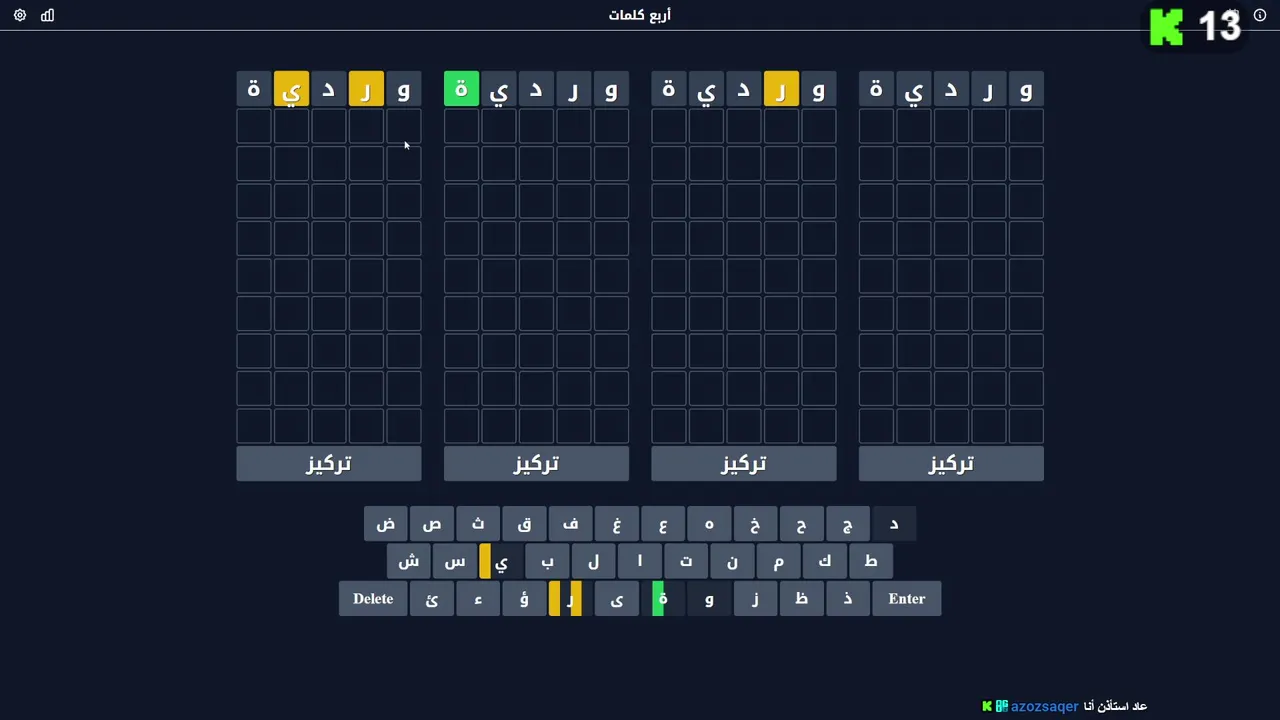
Task: Click the Delete key
Action: click(373, 599)
